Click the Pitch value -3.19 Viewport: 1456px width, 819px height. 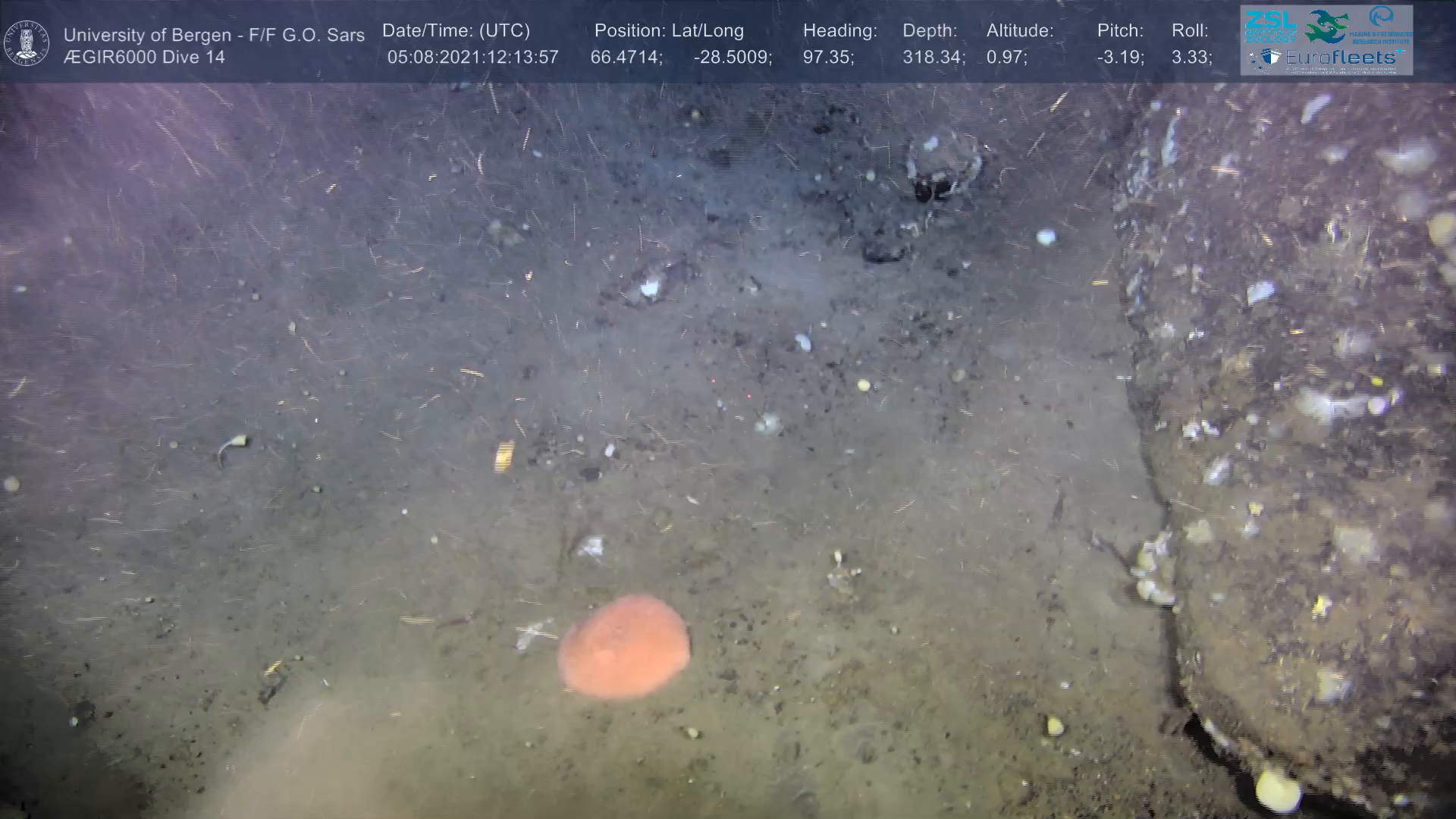1119,58
